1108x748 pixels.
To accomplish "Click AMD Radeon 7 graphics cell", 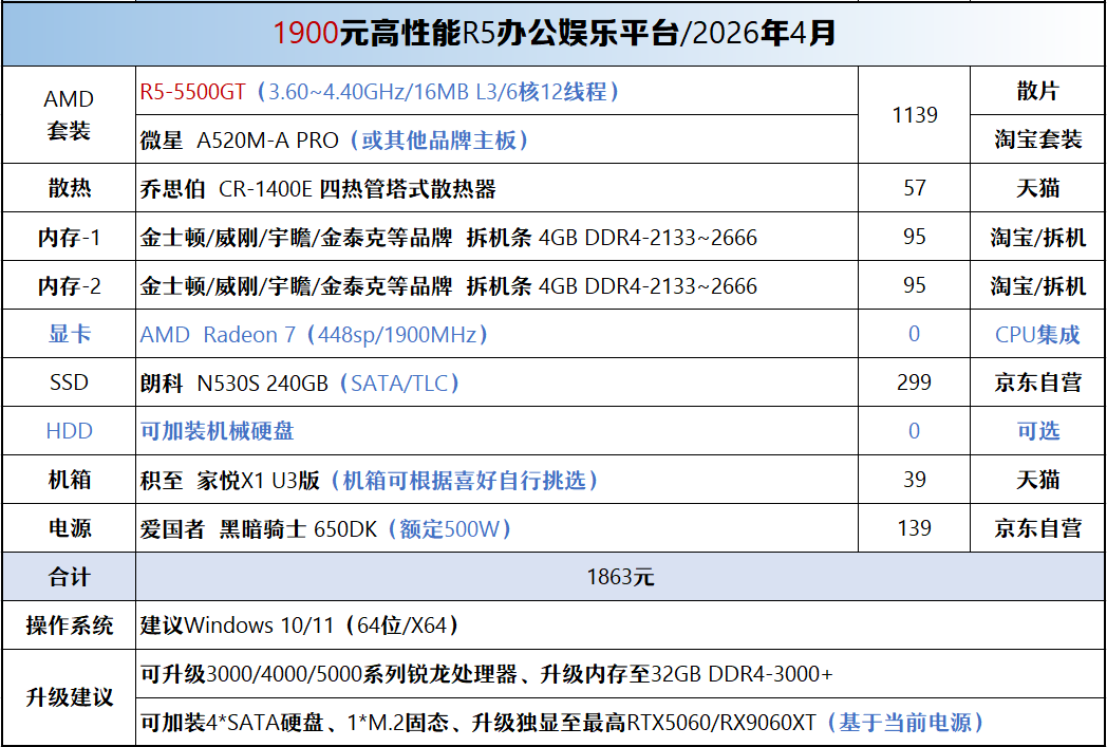I will click(x=496, y=333).
